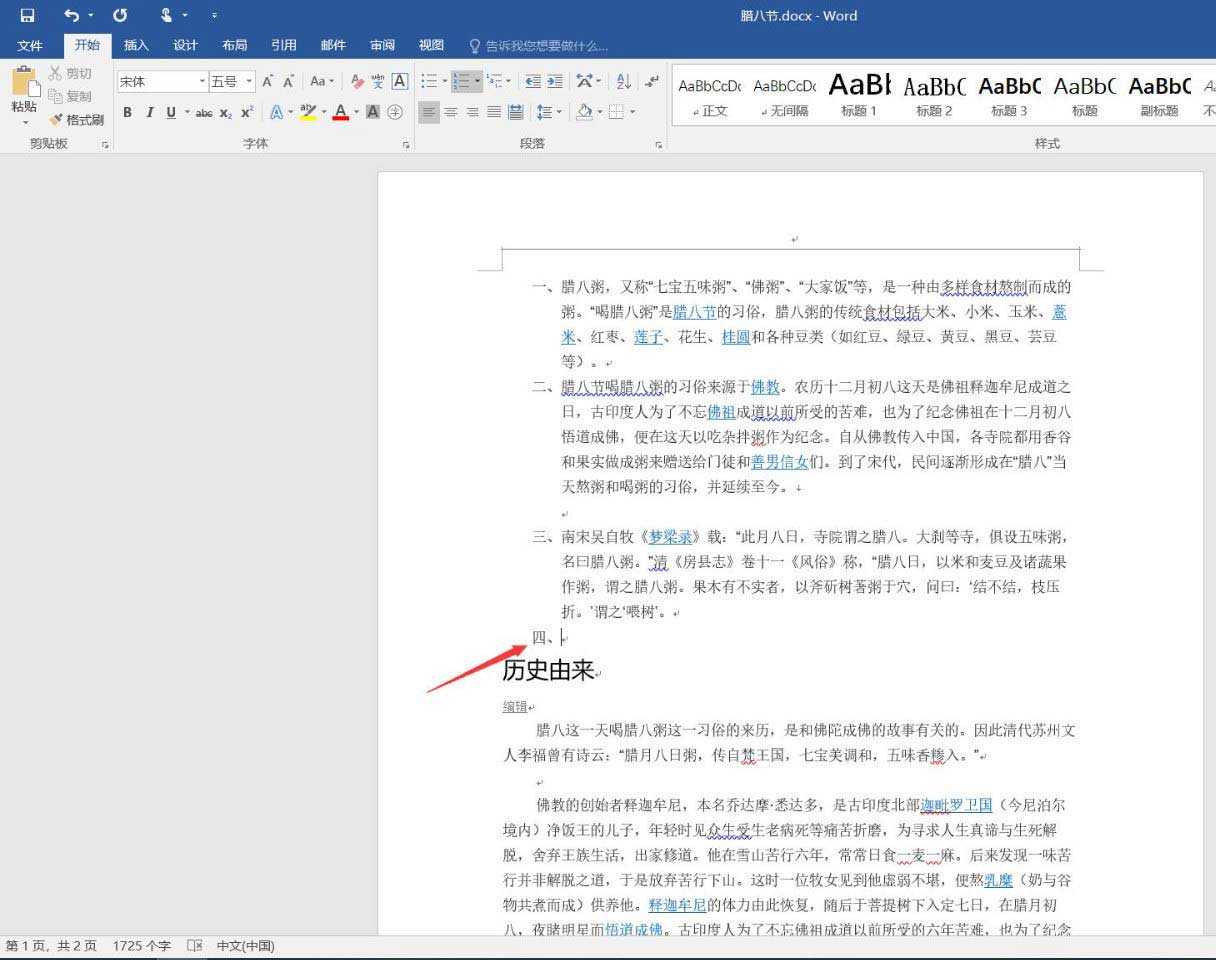Toggle the show/hide paragraph marks button
The width and height of the screenshot is (1216, 960).
654,81
